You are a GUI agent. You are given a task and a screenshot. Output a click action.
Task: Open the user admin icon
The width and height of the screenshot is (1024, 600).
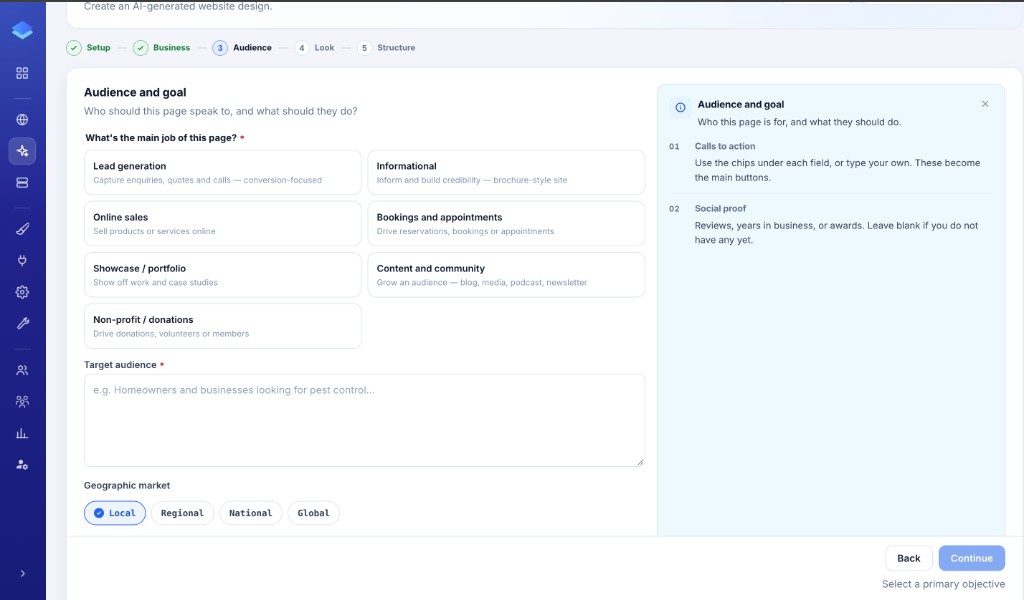click(22, 465)
